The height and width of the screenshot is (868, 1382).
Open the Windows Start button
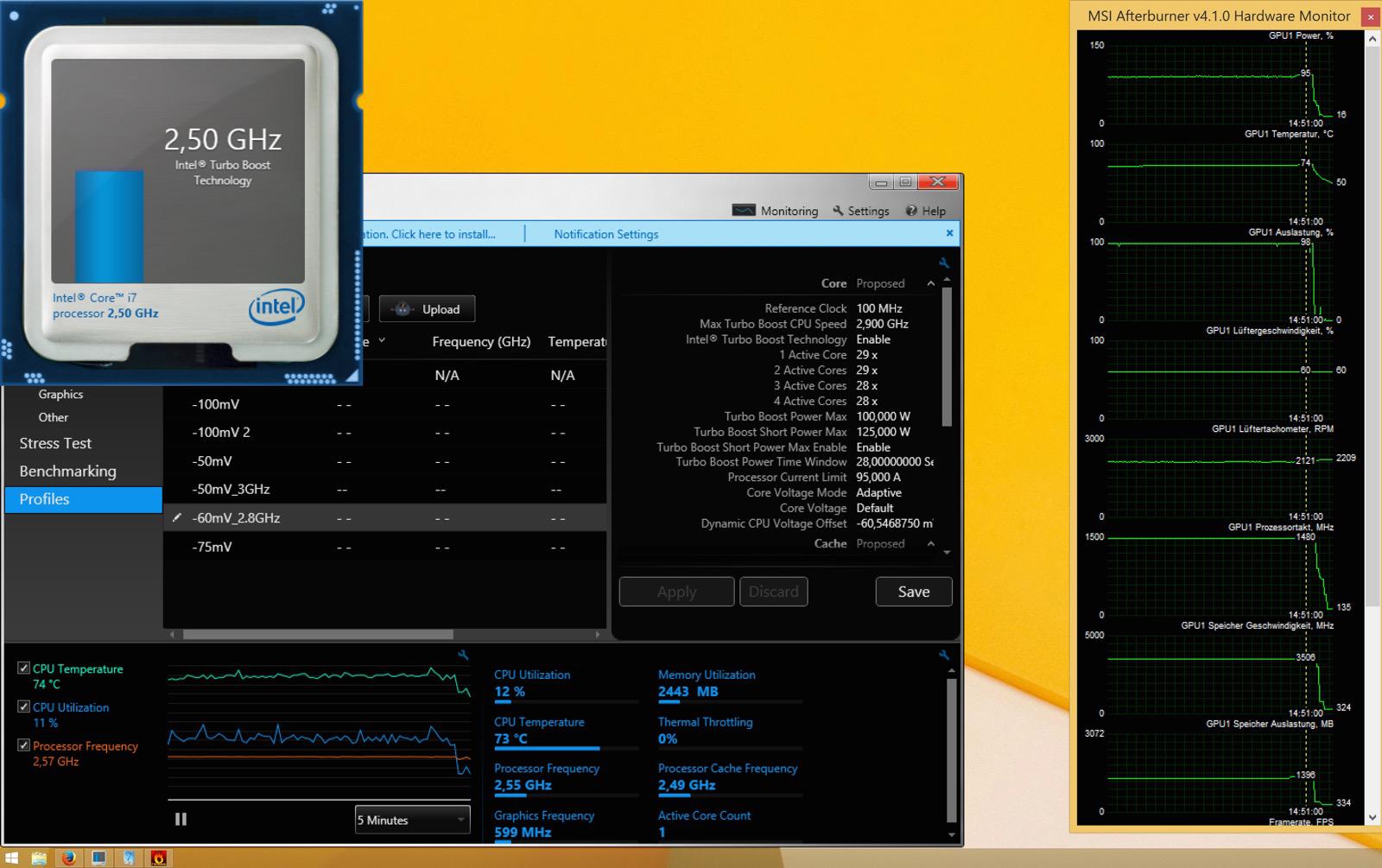coord(11,858)
